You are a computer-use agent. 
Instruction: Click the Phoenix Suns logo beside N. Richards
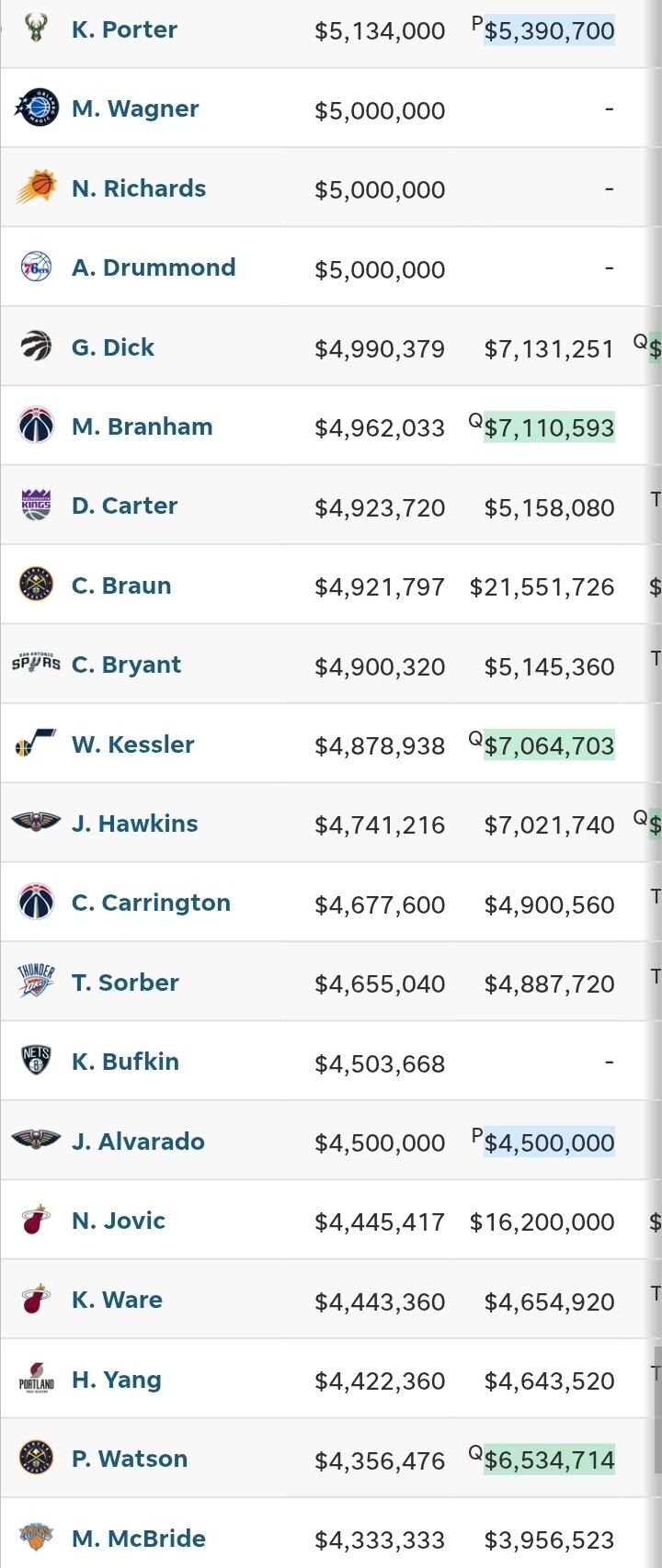coord(36,187)
